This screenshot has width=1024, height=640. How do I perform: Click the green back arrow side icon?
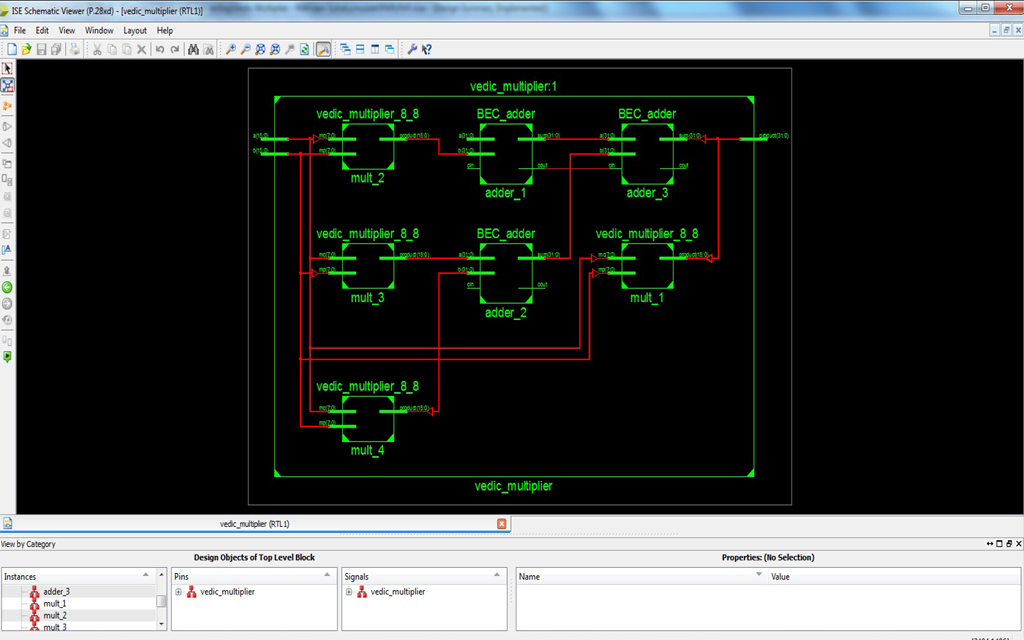[7, 287]
